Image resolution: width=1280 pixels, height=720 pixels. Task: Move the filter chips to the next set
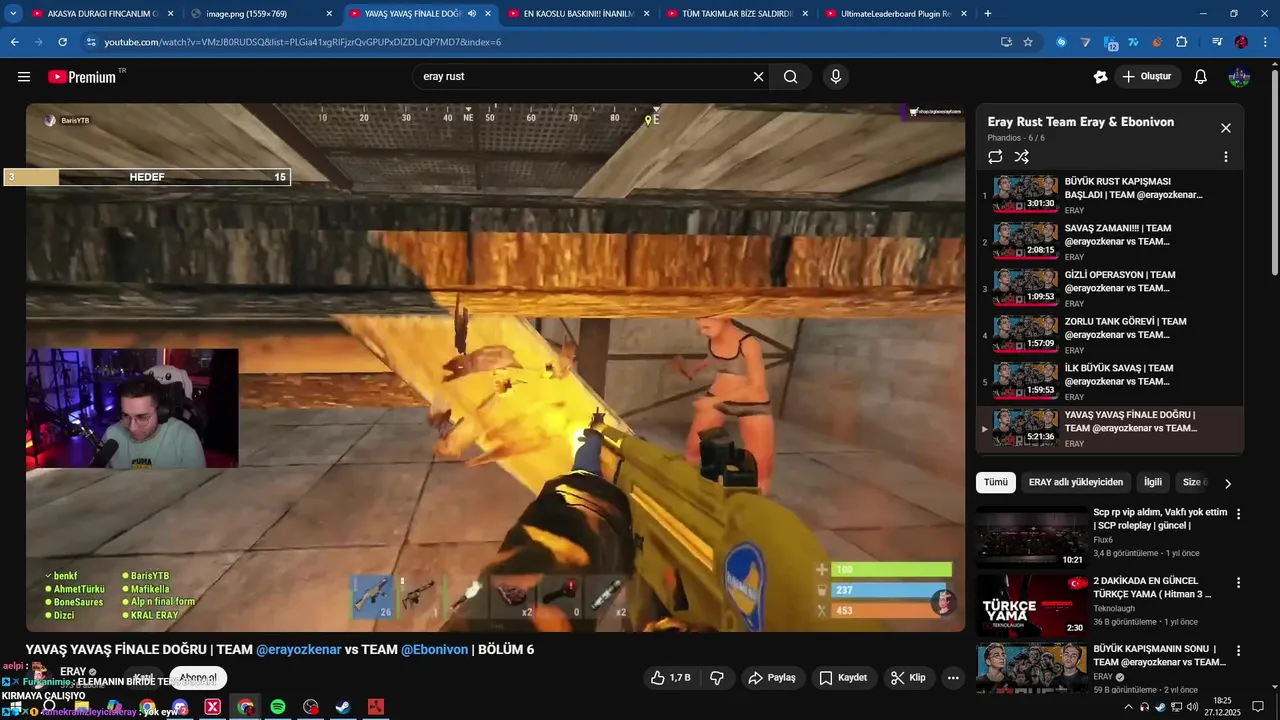1227,483
